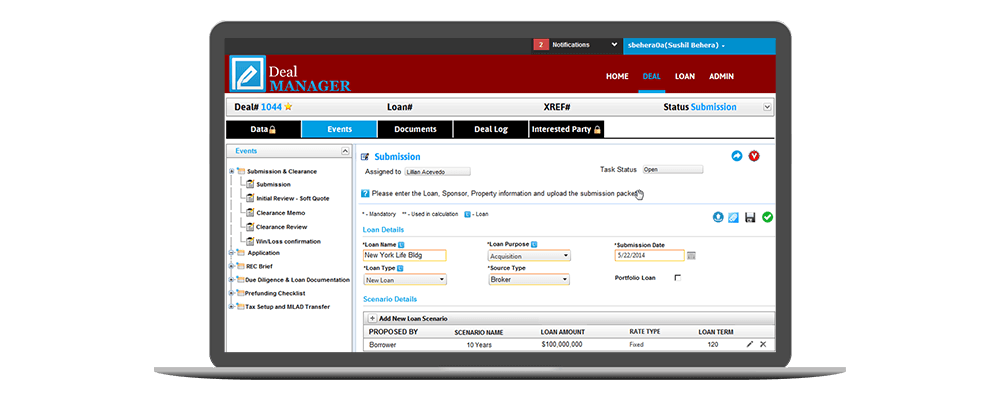The width and height of the screenshot is (1000, 400).
Task: Click the green checkmark complete icon
Action: [767, 218]
